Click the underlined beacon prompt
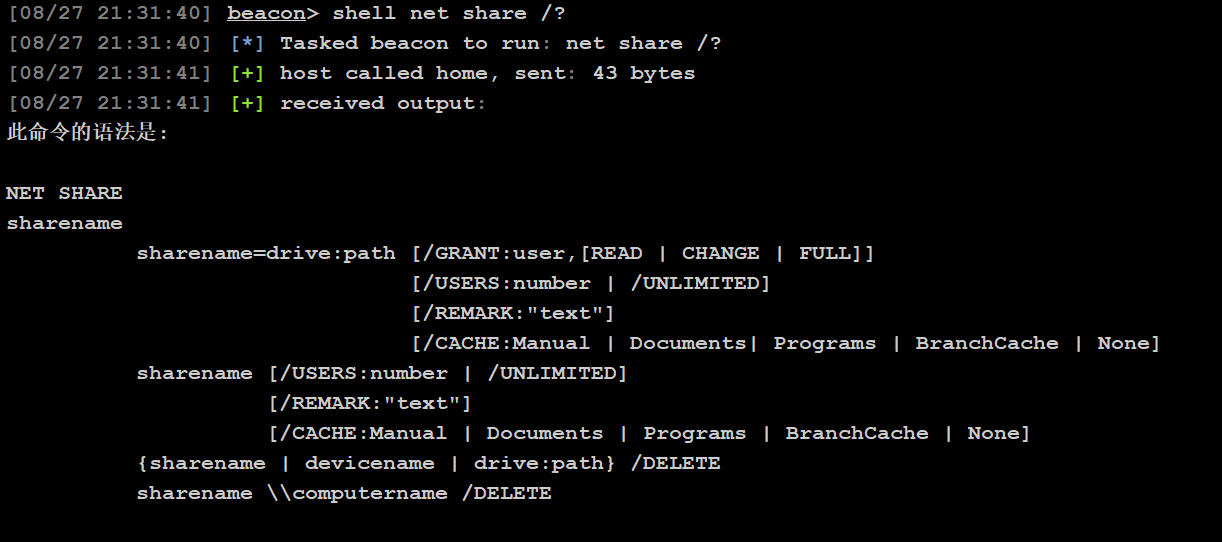 pos(265,14)
